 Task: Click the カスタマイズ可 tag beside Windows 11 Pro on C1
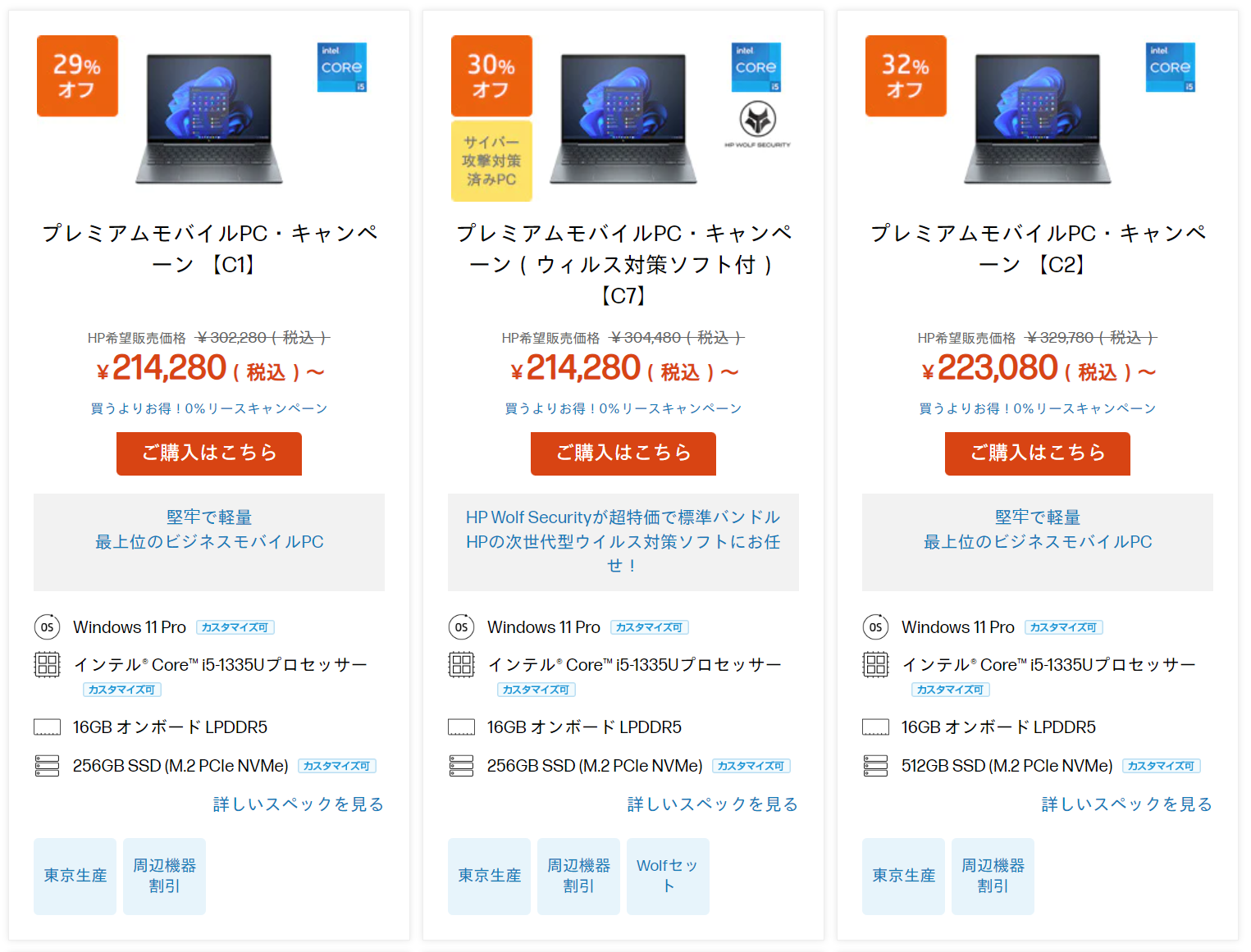coord(235,626)
